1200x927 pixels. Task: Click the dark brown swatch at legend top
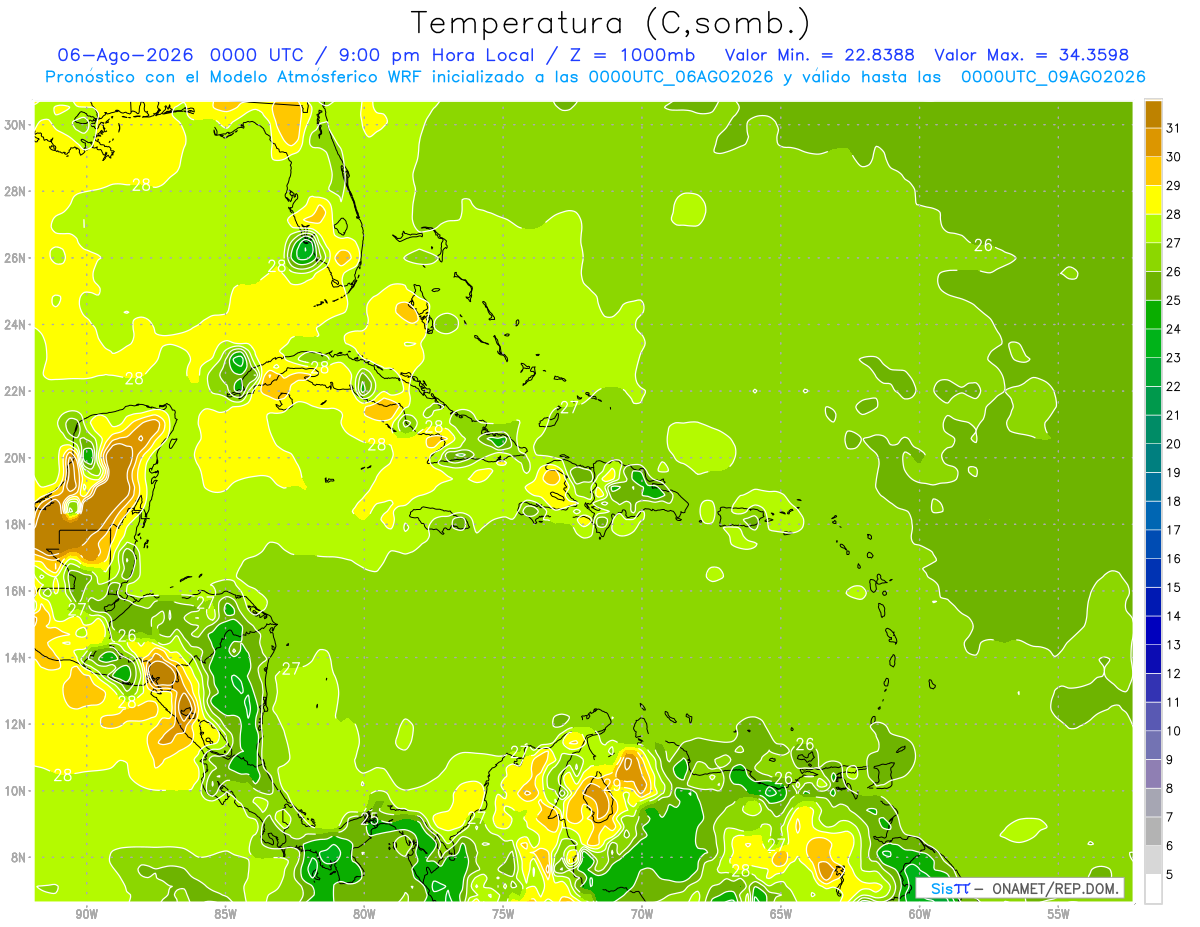point(1153,113)
